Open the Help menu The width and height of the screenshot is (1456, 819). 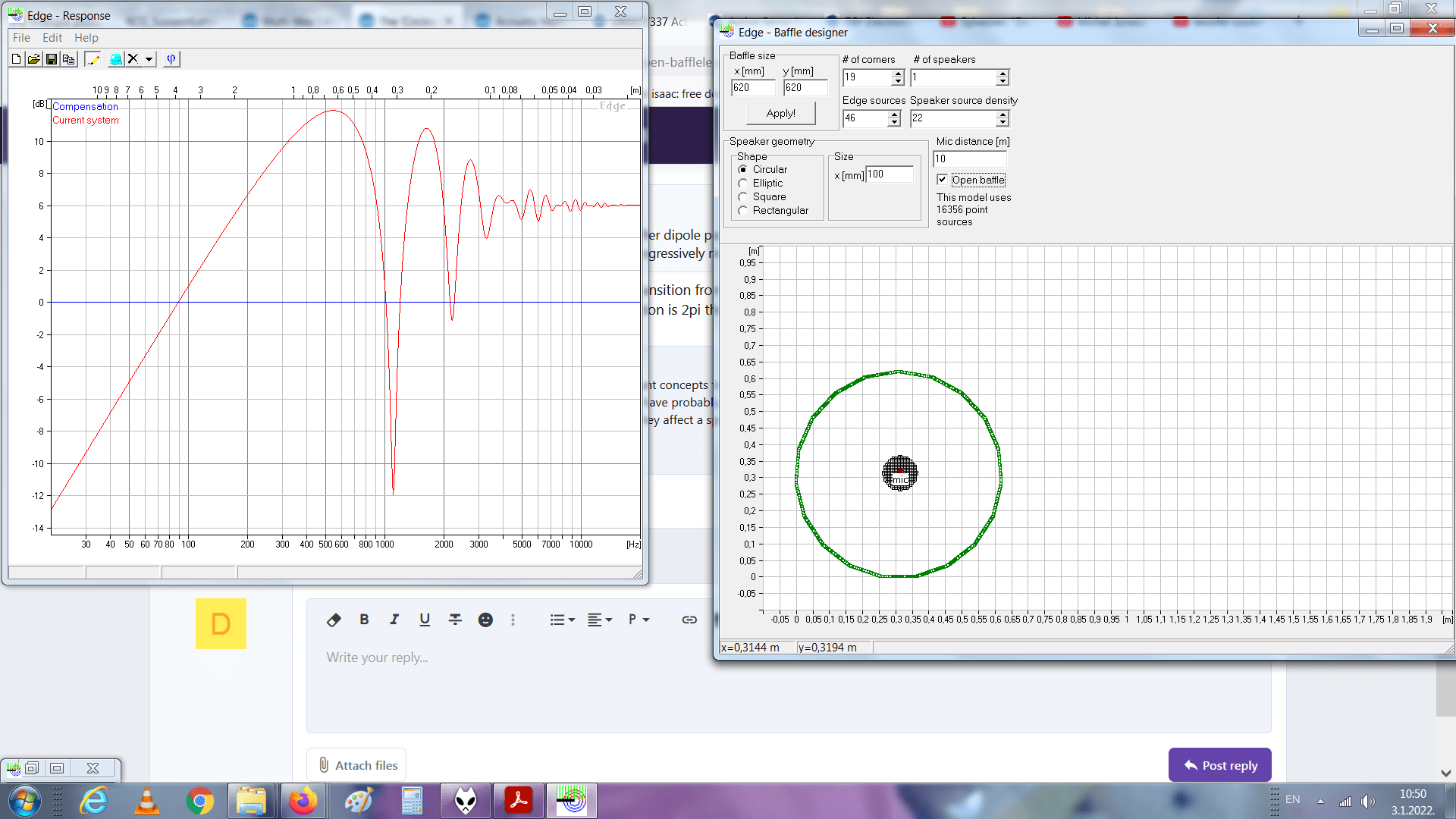[86, 38]
